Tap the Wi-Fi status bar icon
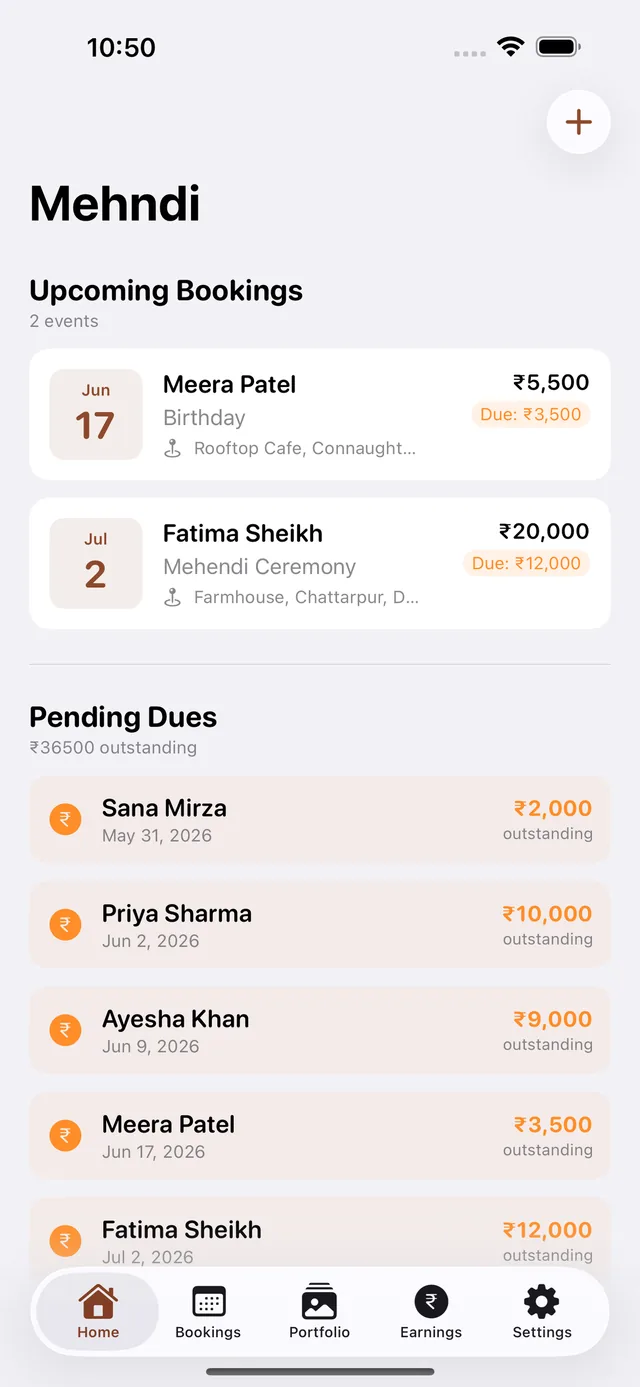 click(x=511, y=47)
